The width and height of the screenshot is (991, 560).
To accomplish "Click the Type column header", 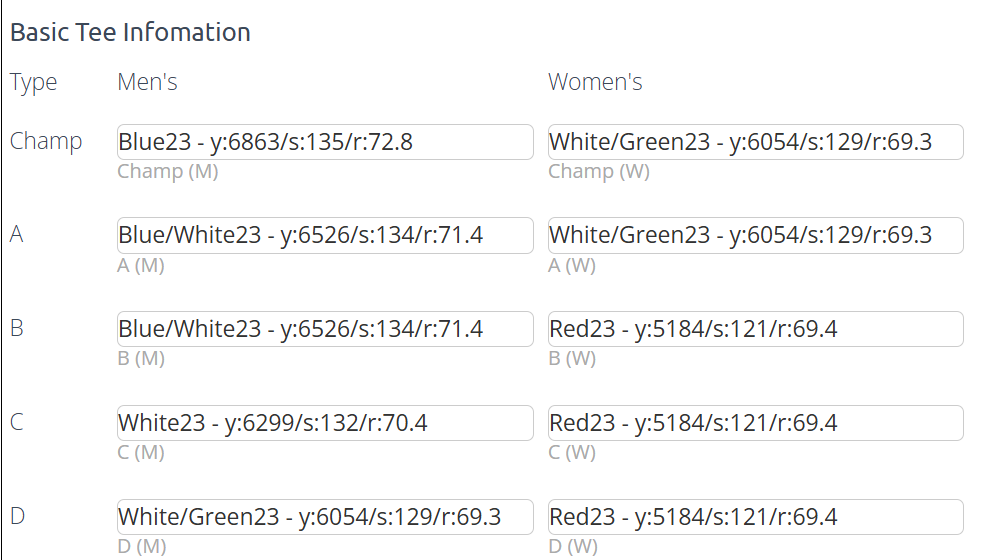I will [x=33, y=83].
